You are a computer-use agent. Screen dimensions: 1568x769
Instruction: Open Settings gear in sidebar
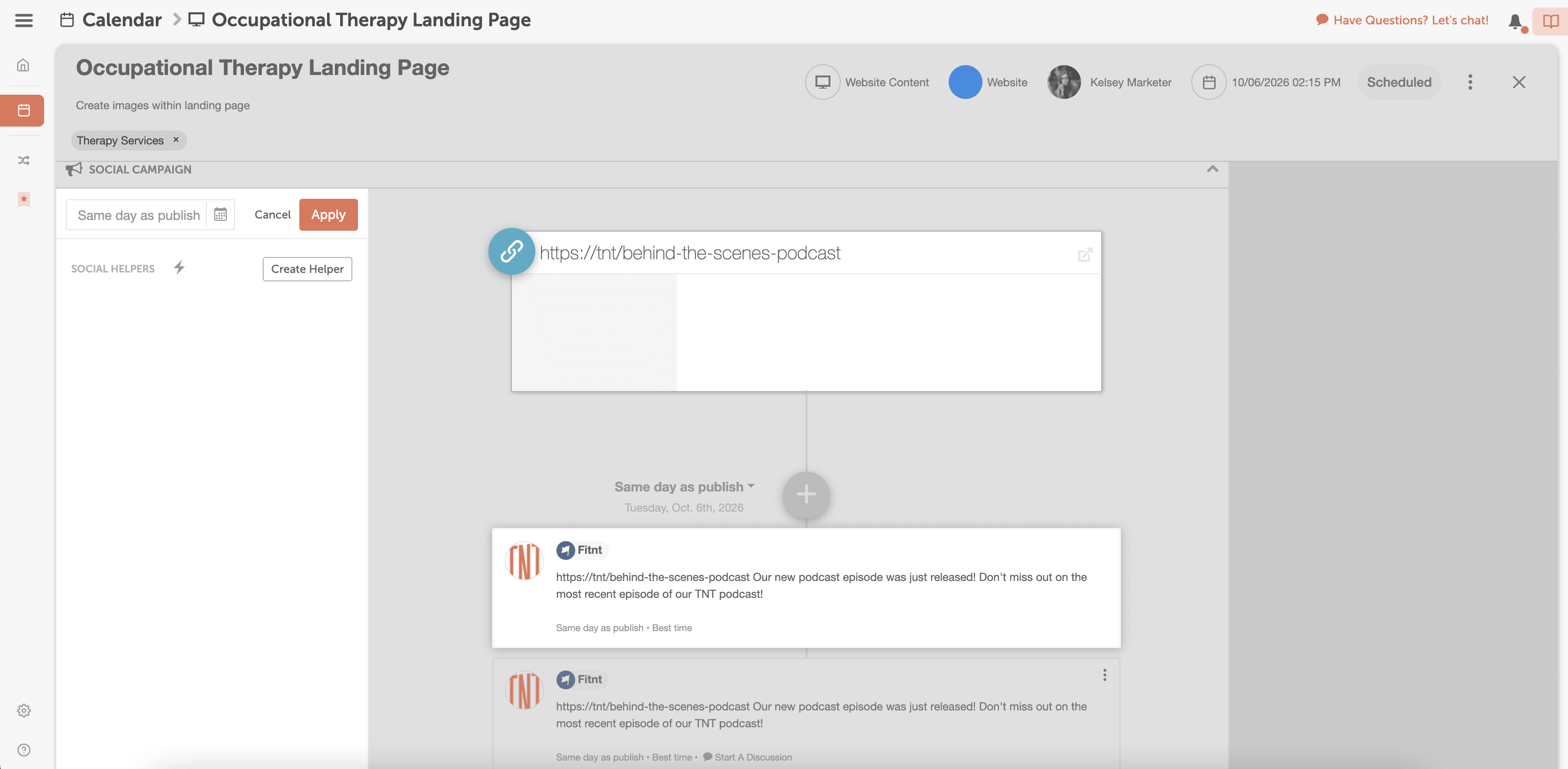23,710
